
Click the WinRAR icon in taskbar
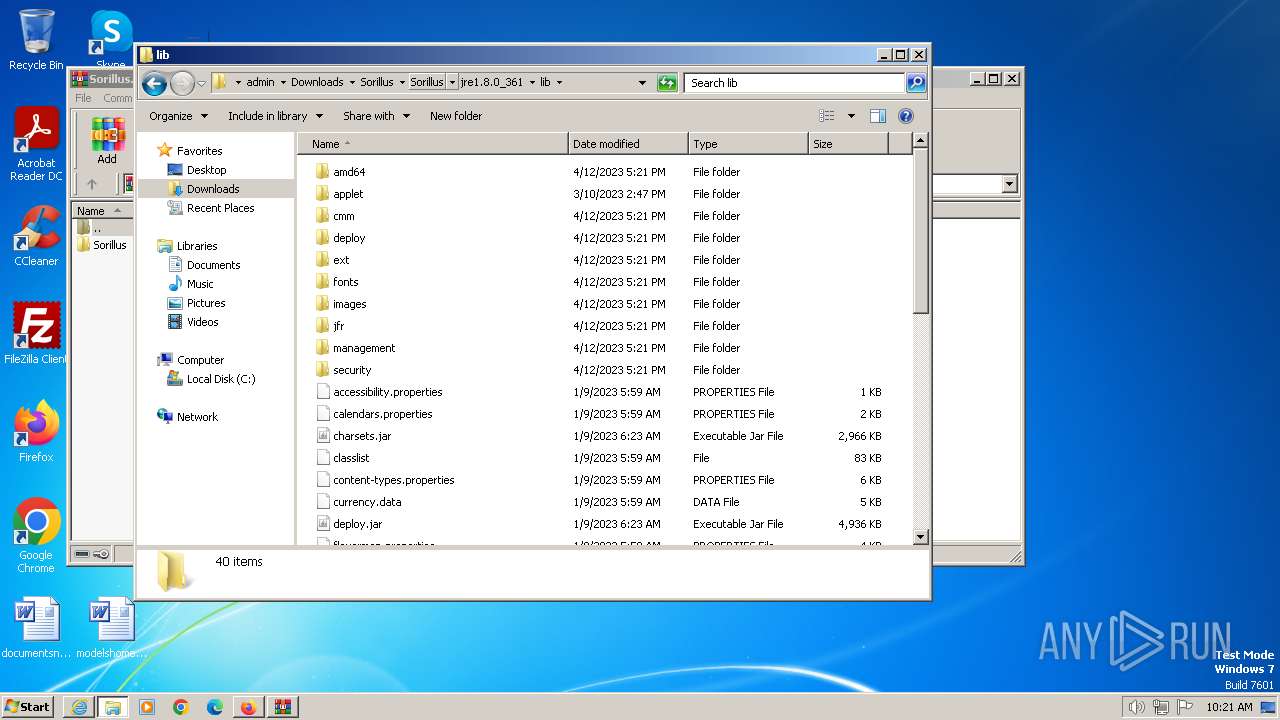282,707
